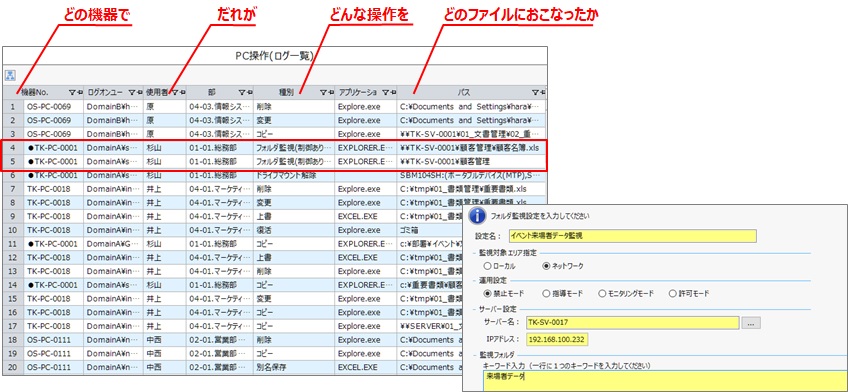Open the filter dropdown on the 部 column
Screen dimensions: 848x392
pyautogui.click(x=243, y=92)
